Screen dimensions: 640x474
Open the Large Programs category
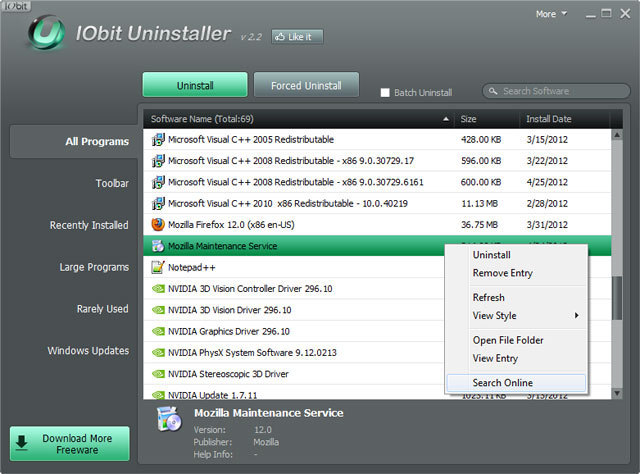(94, 267)
